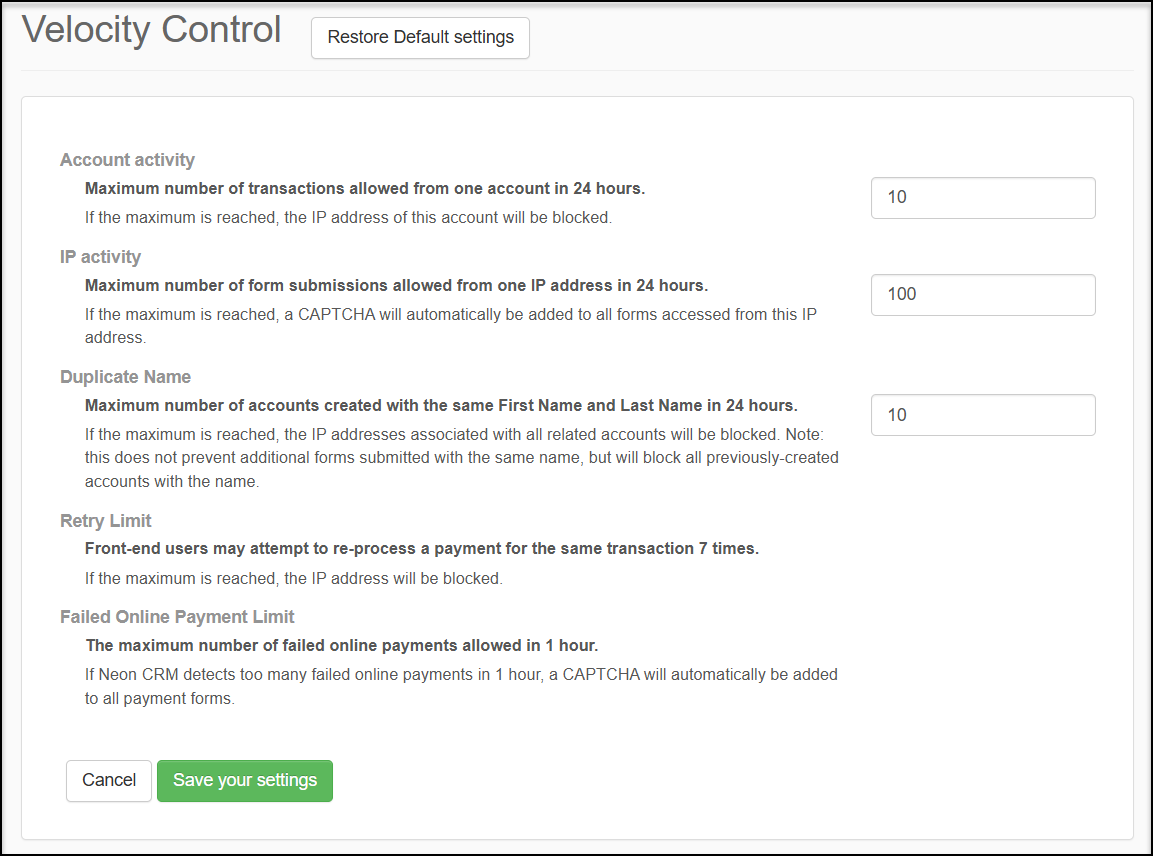Click 'the IP address will be blocked' retry note
The image size is (1153, 856).
pyautogui.click(x=293, y=579)
